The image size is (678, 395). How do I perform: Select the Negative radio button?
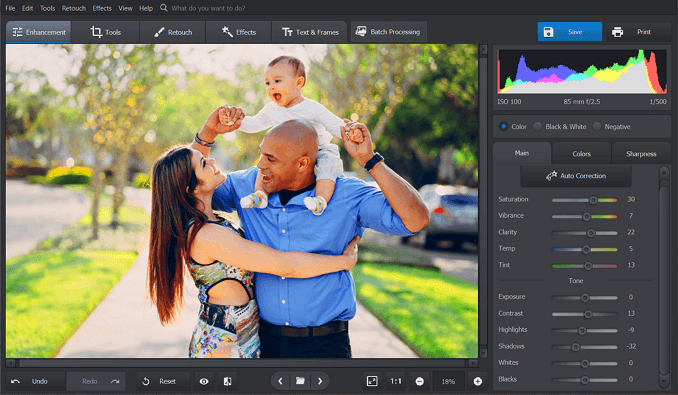[x=597, y=127]
